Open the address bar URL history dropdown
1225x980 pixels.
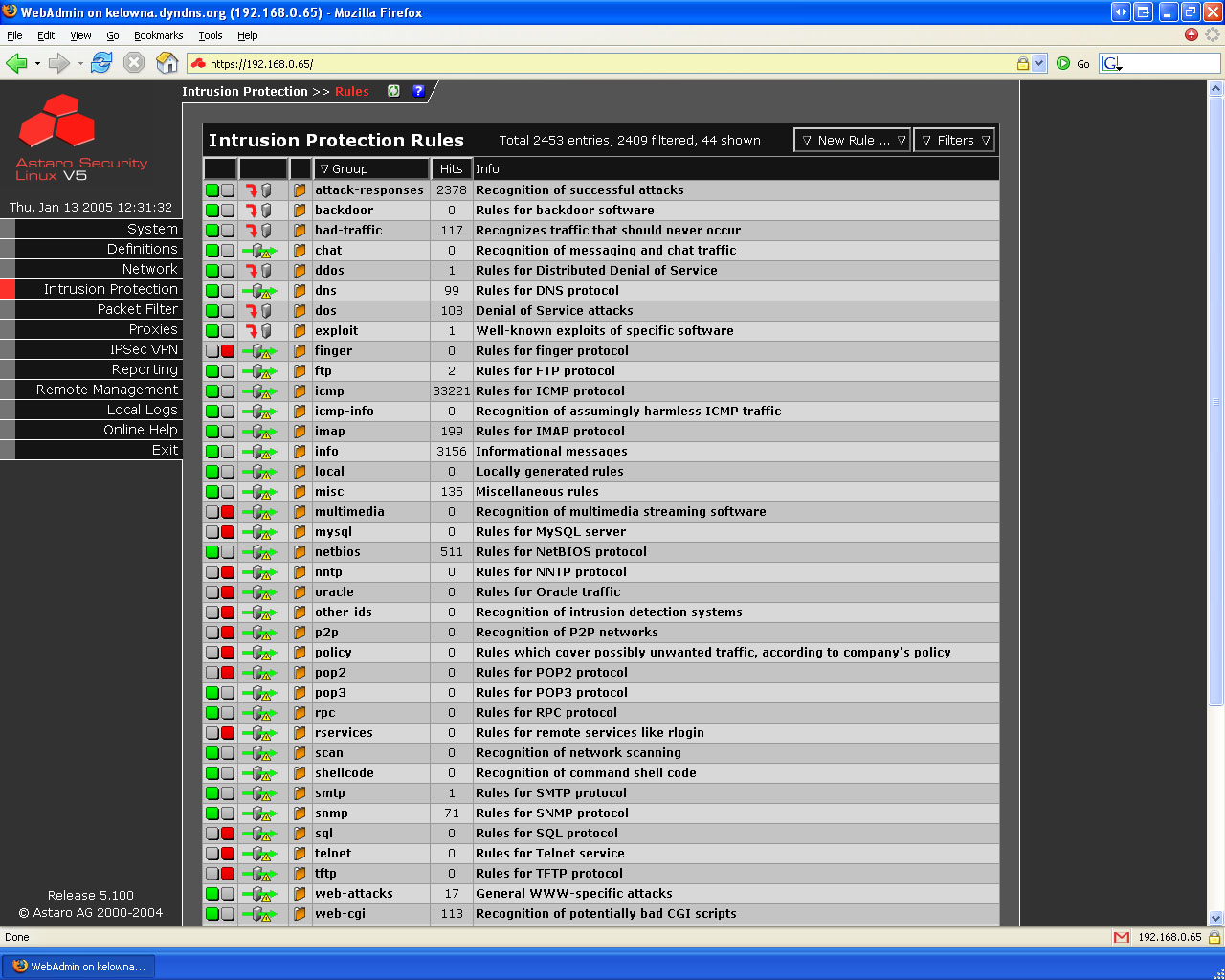1039,64
